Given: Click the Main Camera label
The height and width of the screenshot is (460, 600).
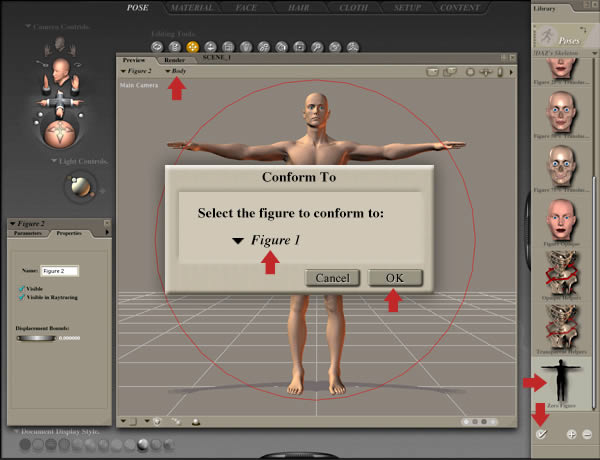Looking at the screenshot, I should 139,85.
